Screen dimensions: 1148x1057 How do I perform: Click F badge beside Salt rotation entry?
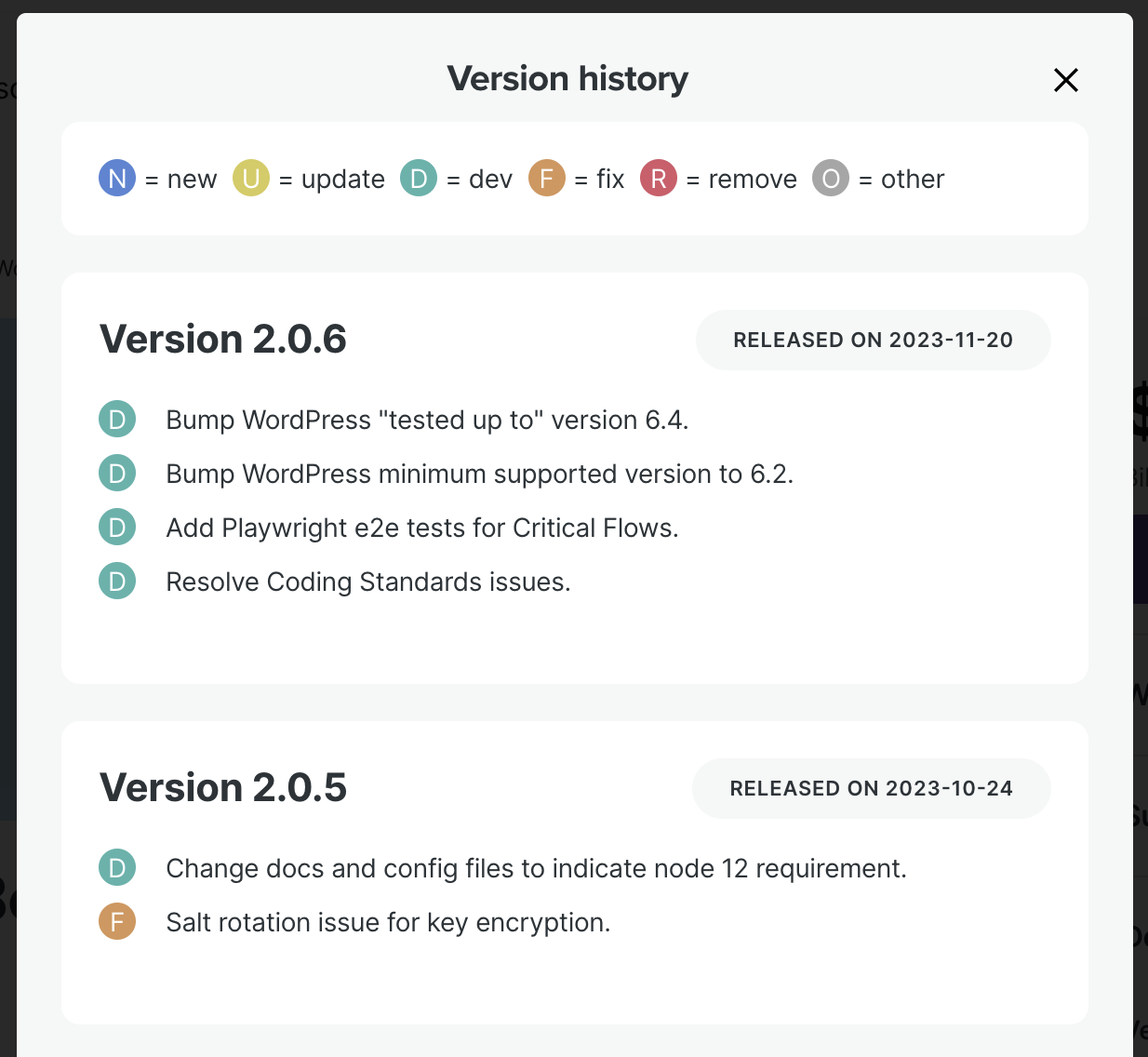click(x=117, y=922)
